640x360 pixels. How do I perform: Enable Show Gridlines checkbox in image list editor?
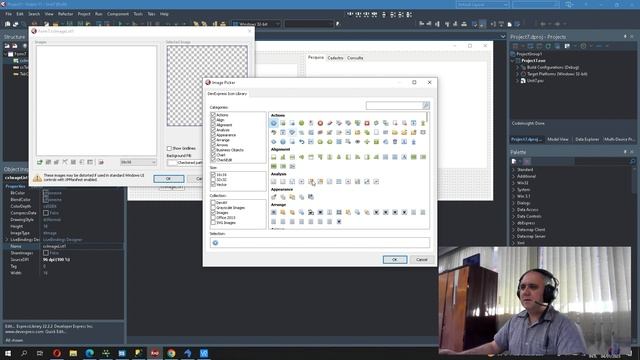coord(169,148)
